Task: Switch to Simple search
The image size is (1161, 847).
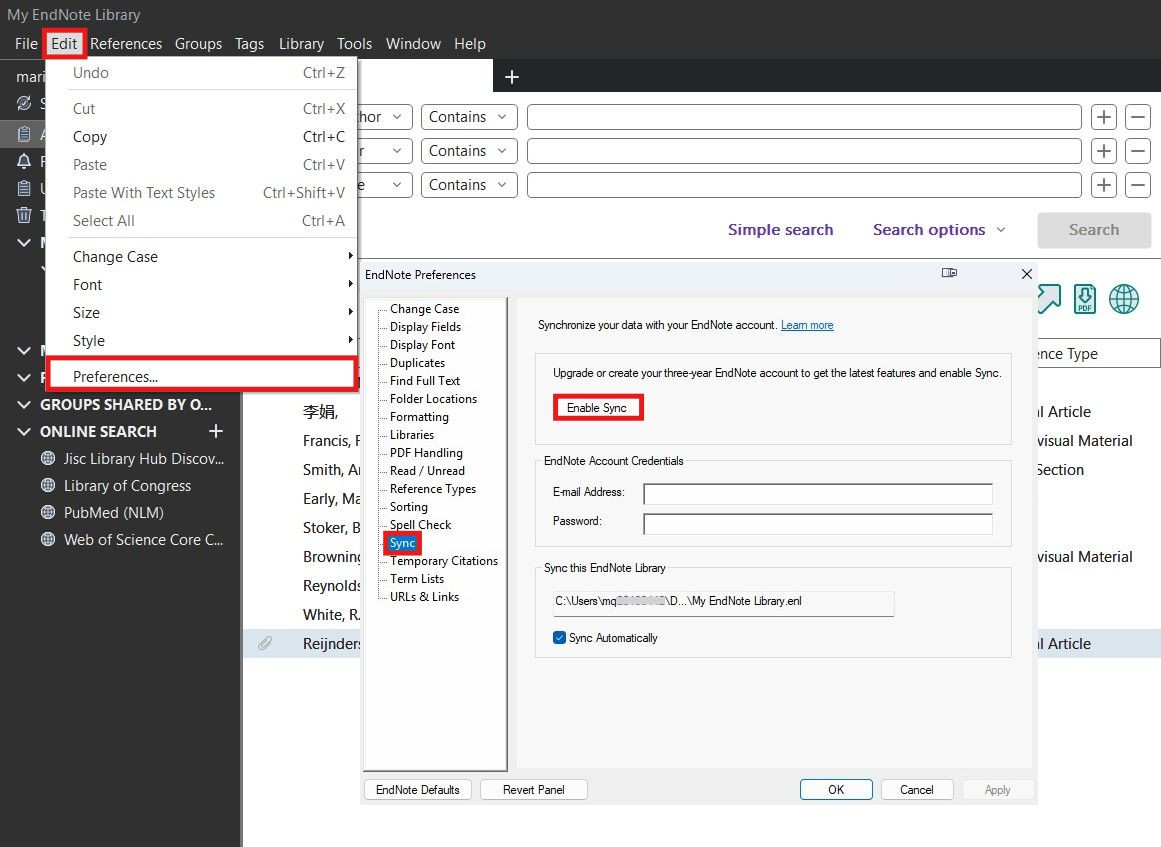Action: (780, 230)
